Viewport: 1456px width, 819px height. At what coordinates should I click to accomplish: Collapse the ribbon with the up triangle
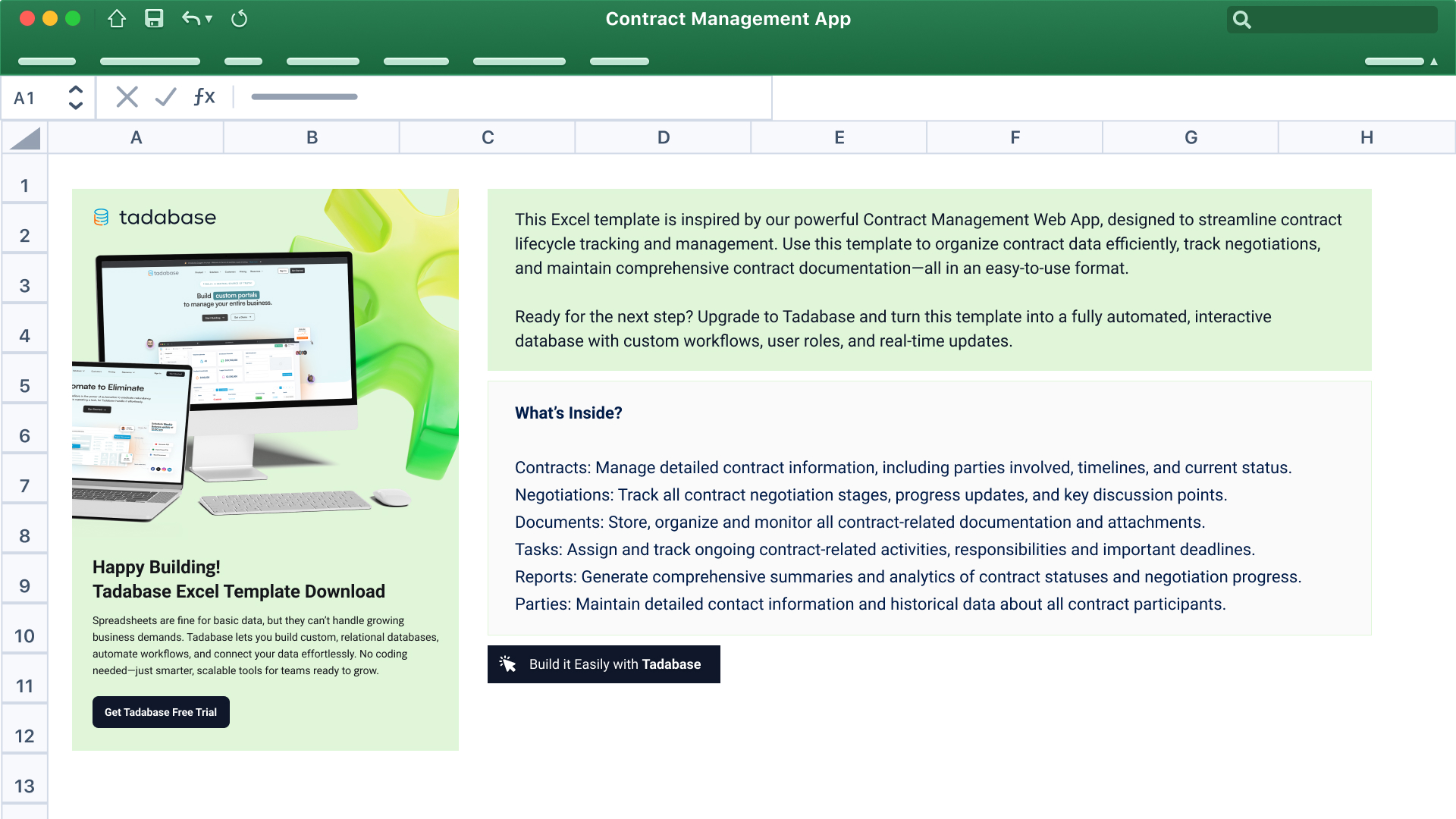pos(1434,61)
